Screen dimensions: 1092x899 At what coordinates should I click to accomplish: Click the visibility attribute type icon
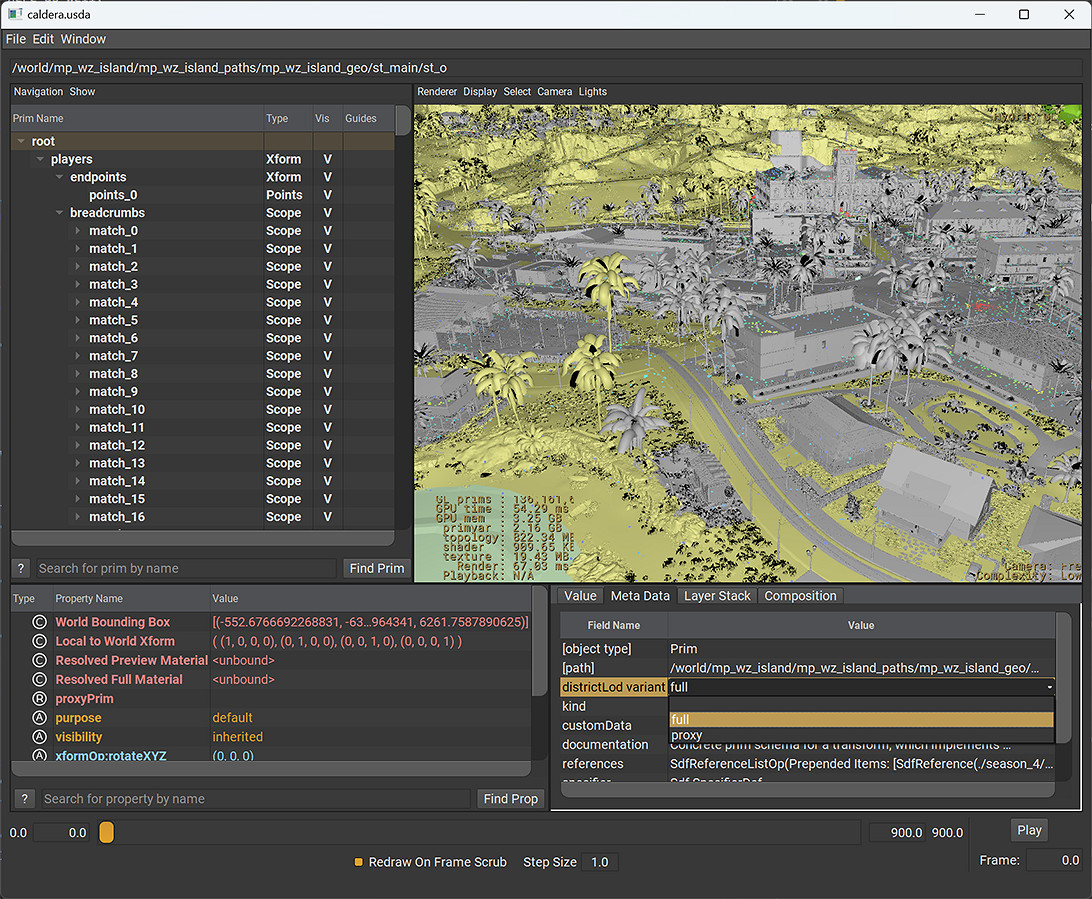tap(39, 737)
